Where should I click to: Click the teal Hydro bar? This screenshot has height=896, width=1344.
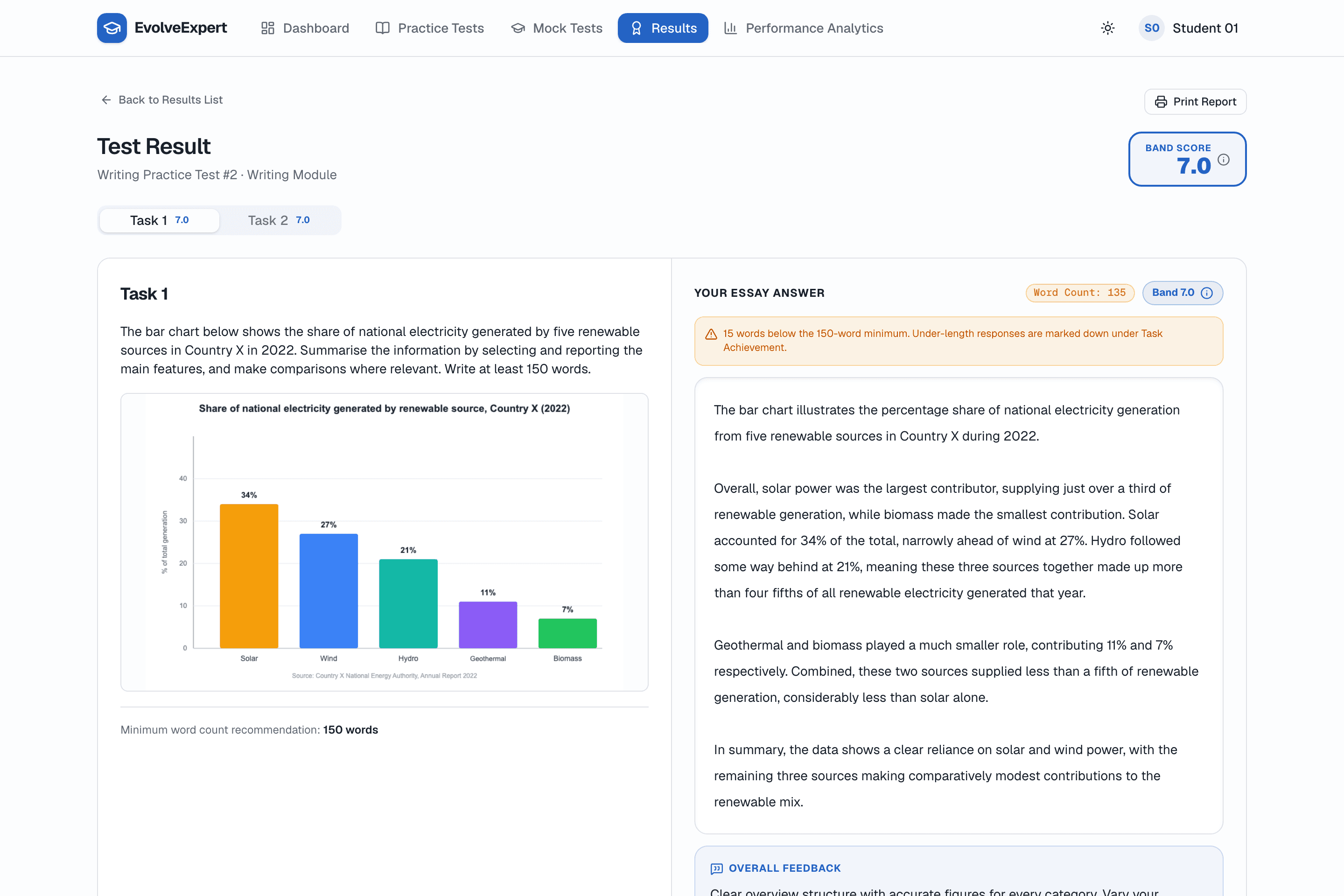(408, 603)
